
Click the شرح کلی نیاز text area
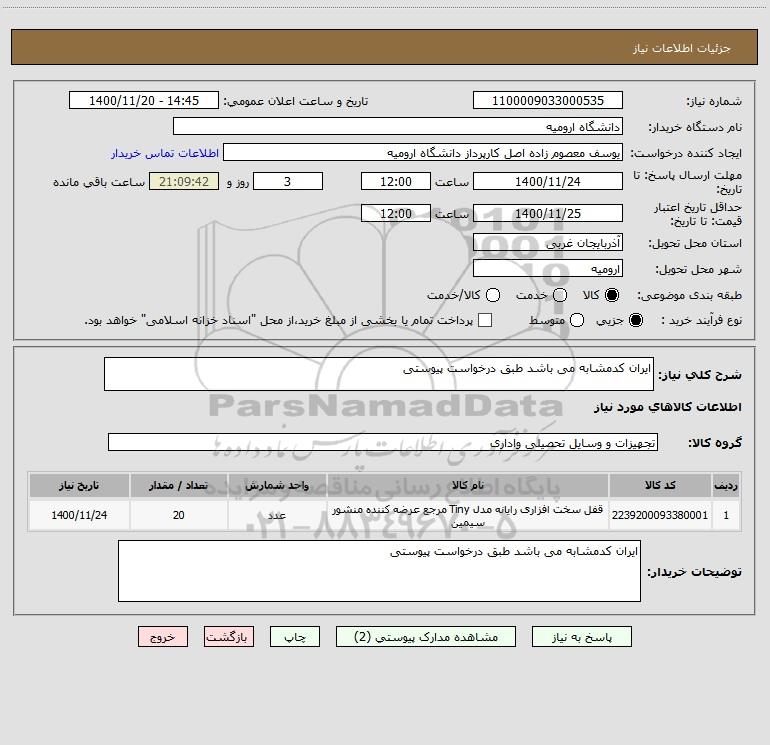(379, 374)
